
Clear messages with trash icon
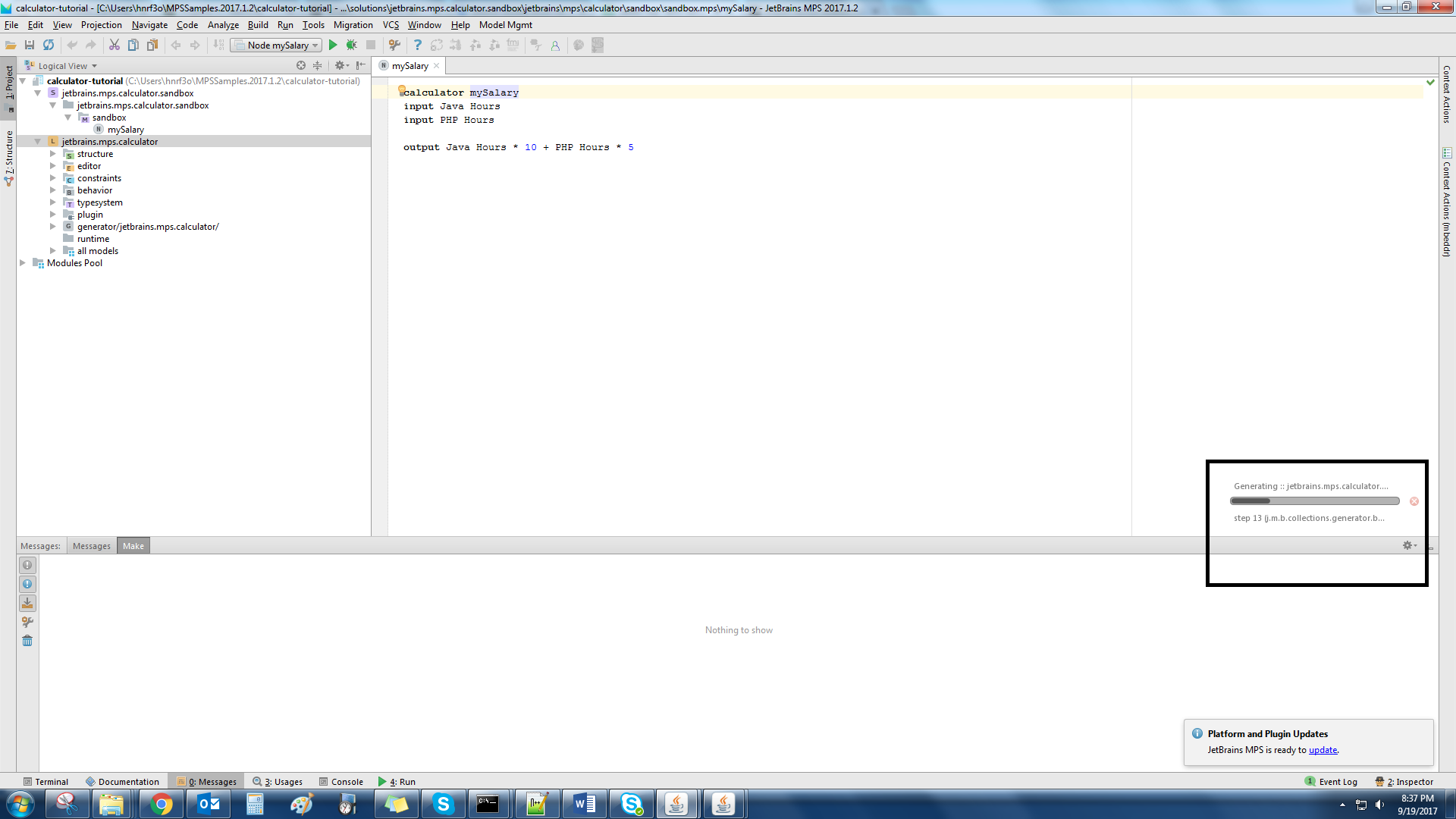tap(27, 641)
